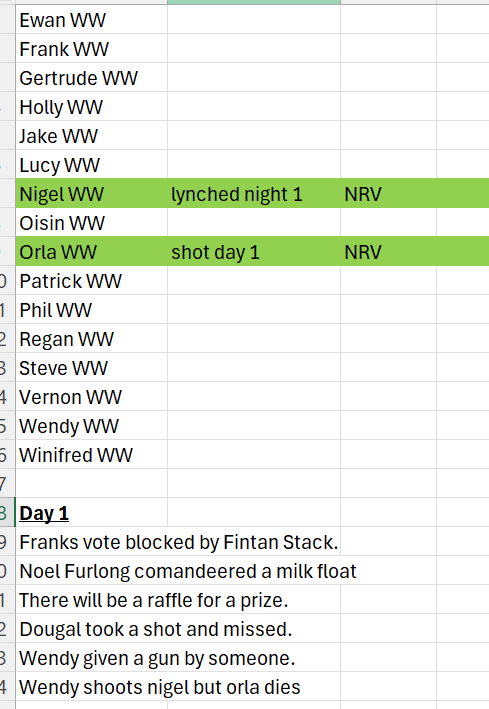Click the Patrick WW cell
Screen dimensions: 489x709
[x=91, y=280]
